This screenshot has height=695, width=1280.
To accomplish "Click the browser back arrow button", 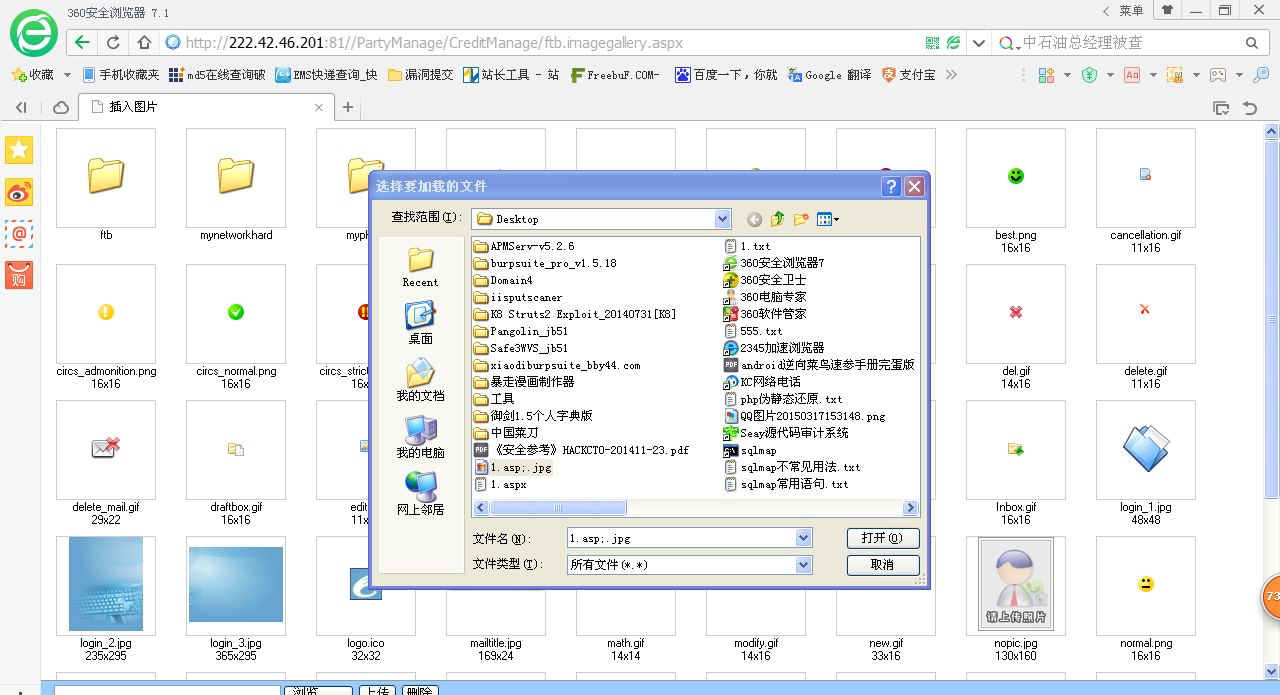I will [82, 42].
